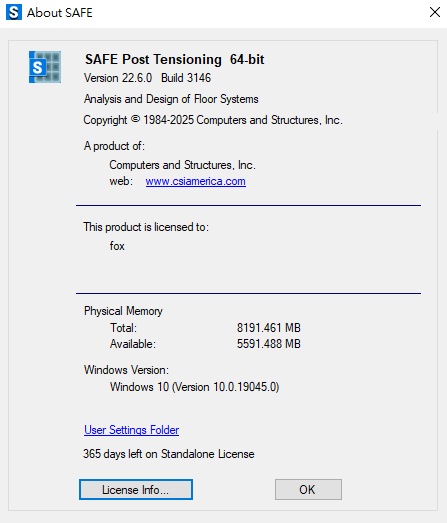Click the This product is licensed to label
447x523 pixels.
tap(146, 227)
